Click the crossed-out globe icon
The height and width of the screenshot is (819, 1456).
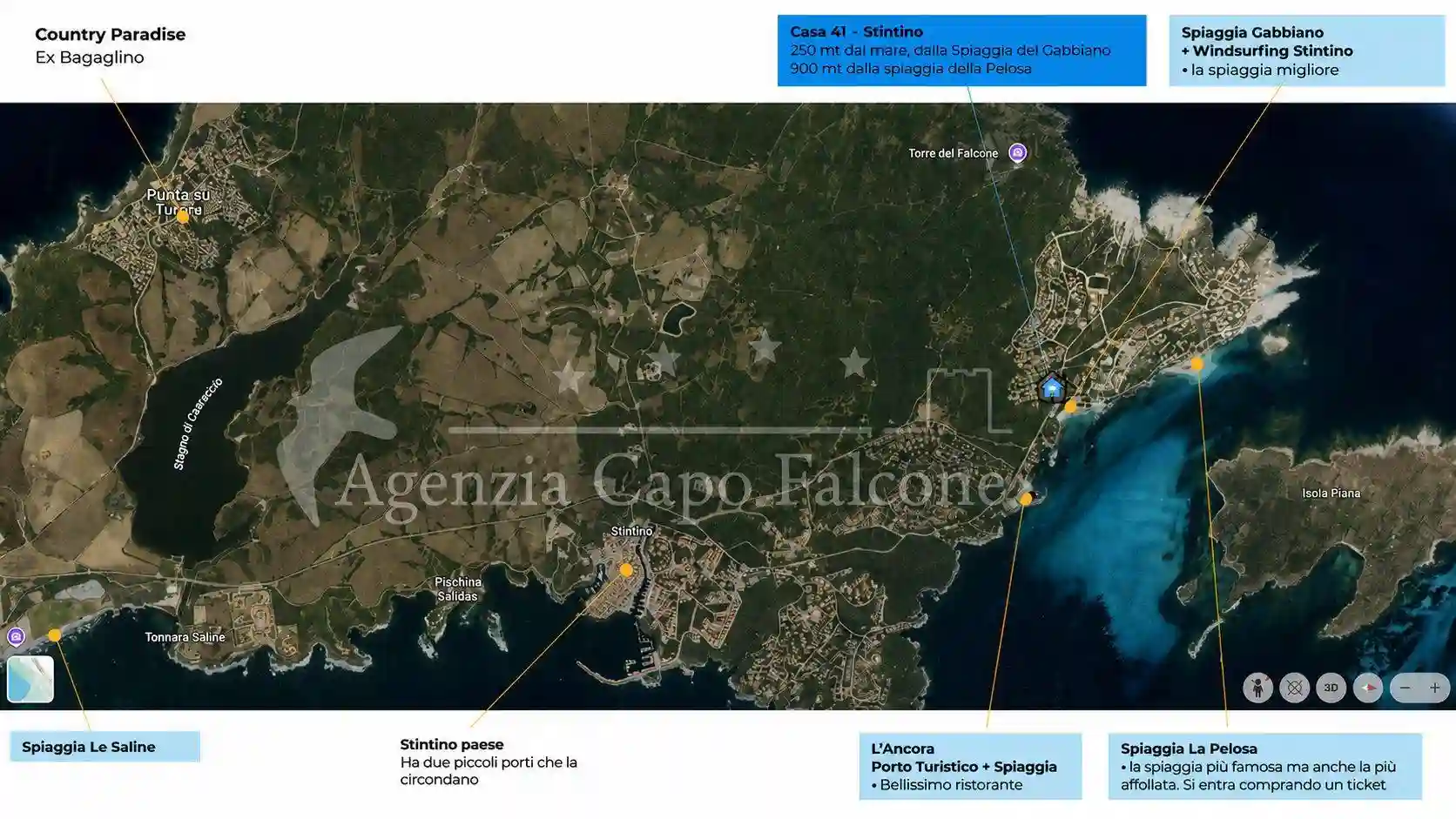click(1294, 688)
